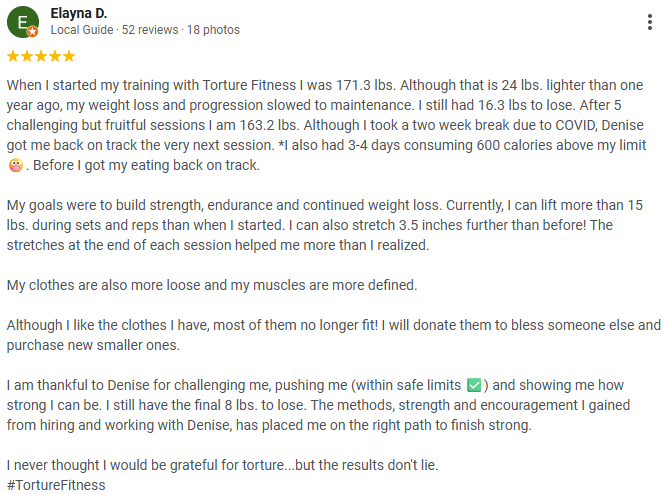Click the third rating star
663x495 pixels.
[x=40, y=56]
